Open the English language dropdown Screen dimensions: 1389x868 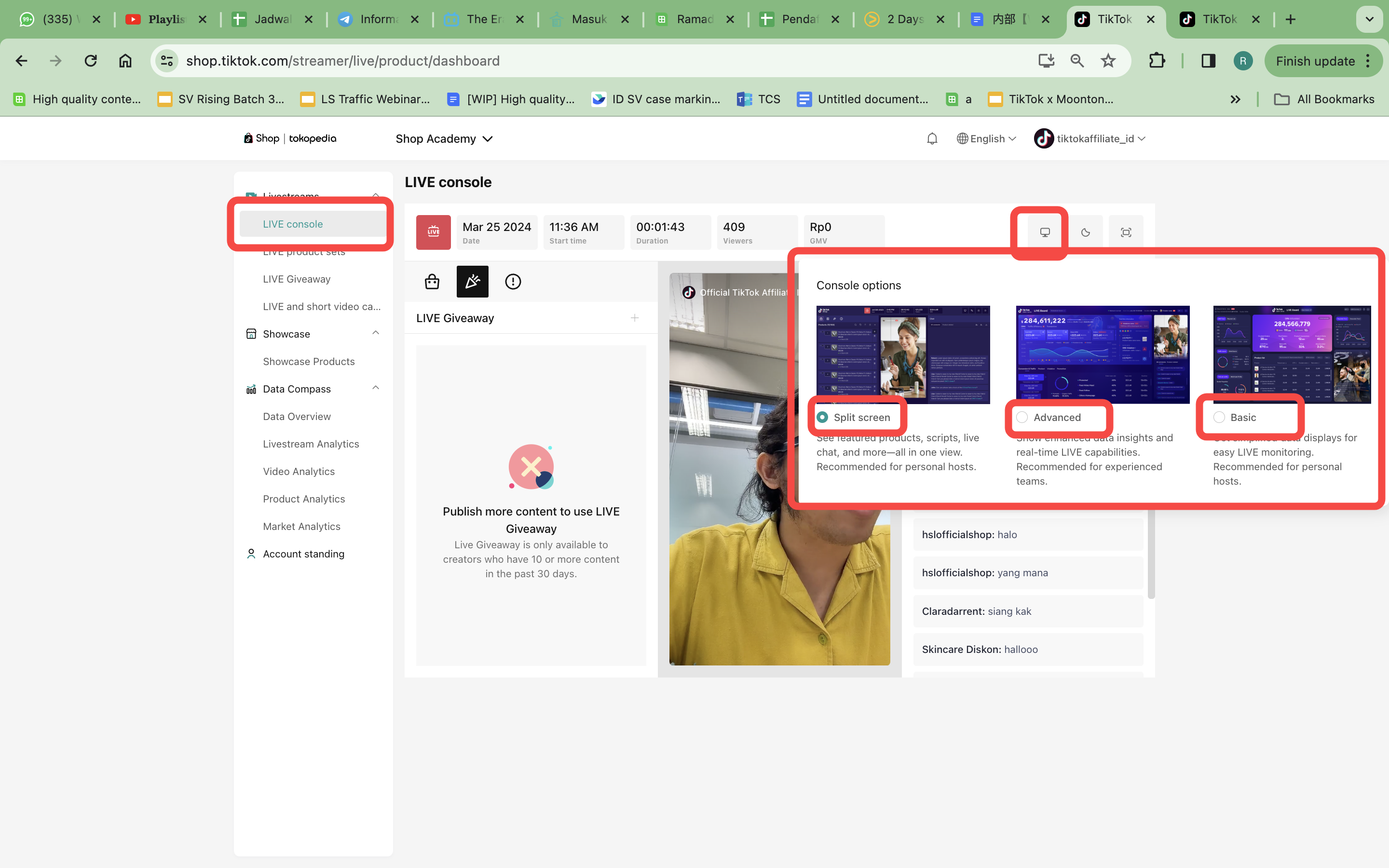coord(987,138)
